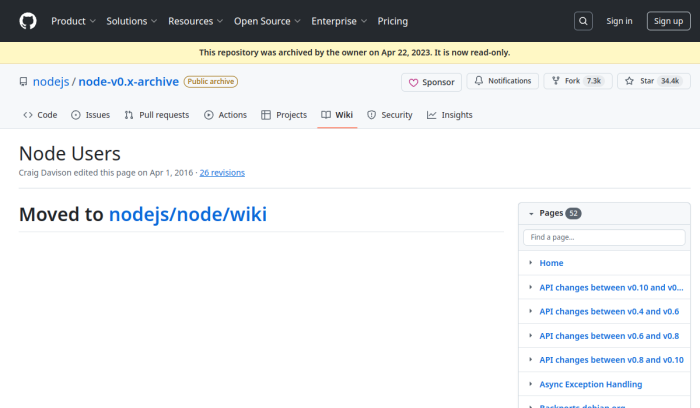Click the Sign up button
Image resolution: width=700 pixels, height=408 pixels.
click(x=668, y=21)
